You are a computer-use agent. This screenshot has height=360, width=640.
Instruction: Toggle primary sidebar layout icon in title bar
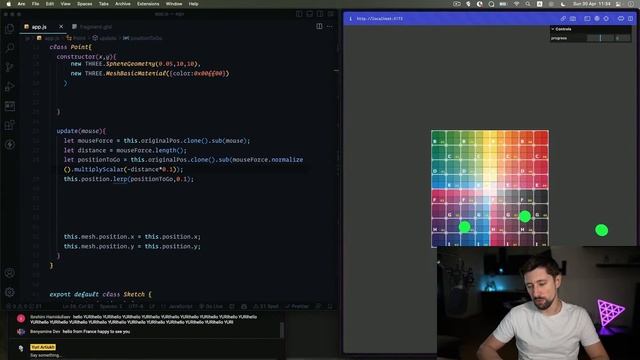[299, 14]
